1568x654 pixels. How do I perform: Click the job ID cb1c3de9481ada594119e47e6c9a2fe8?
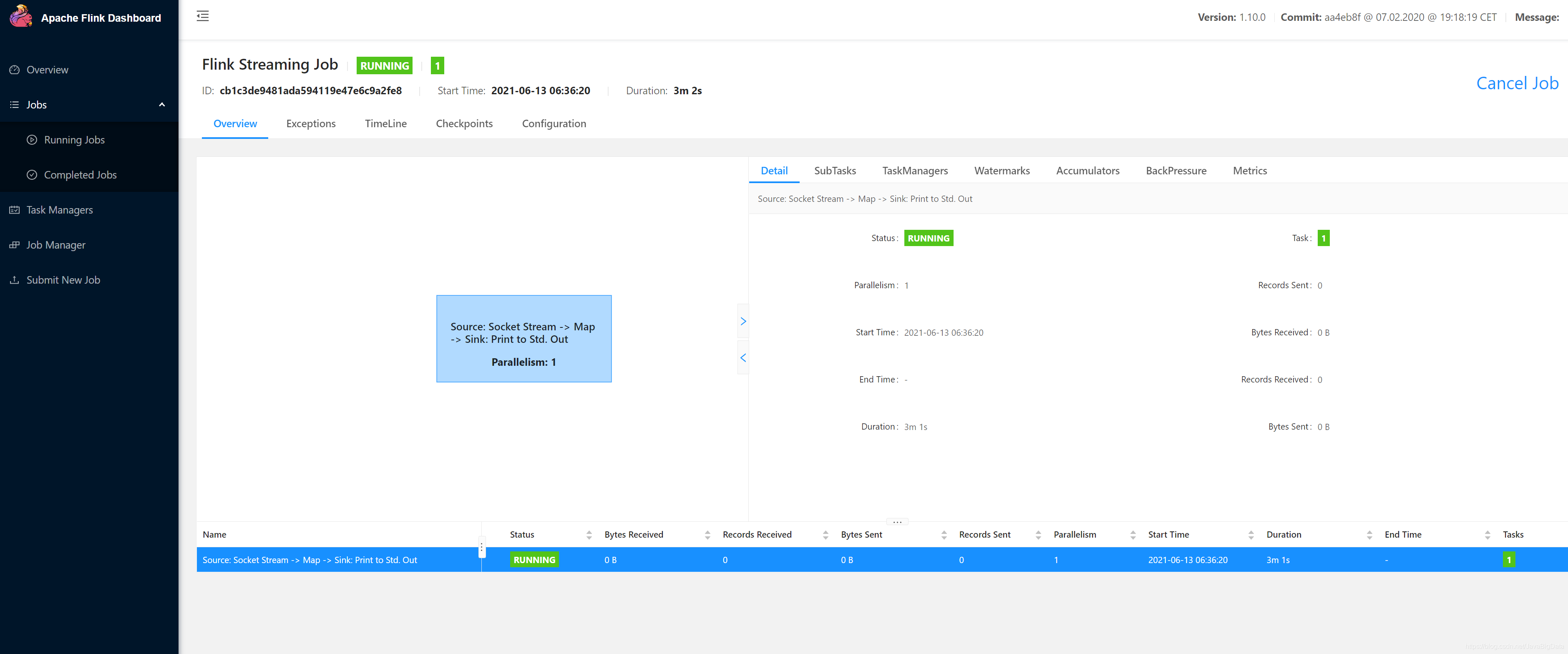(x=310, y=91)
